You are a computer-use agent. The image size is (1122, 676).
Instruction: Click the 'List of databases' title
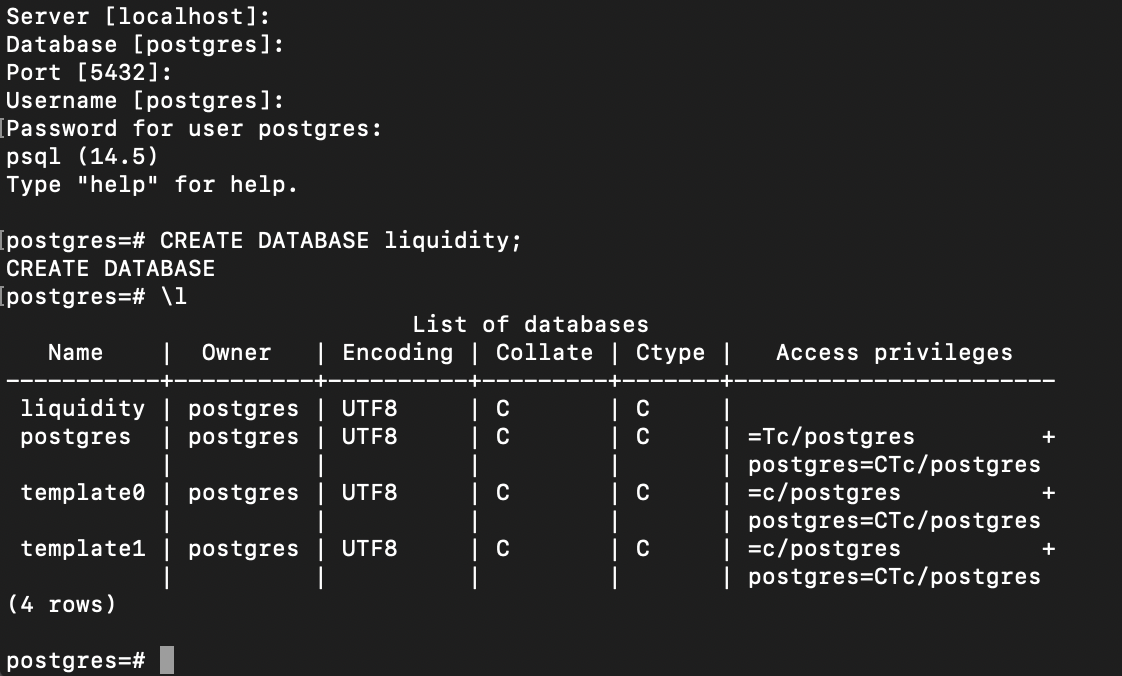pyautogui.click(x=530, y=325)
